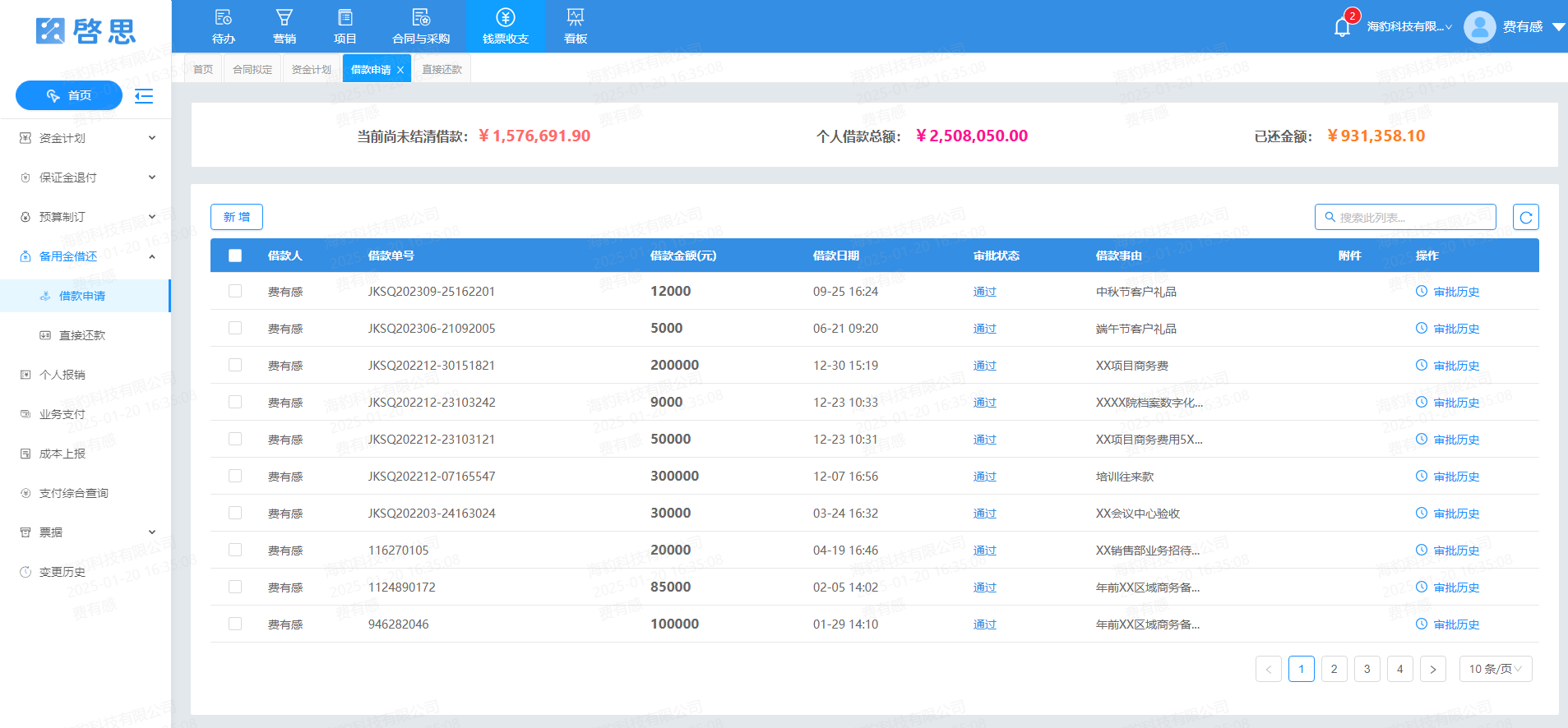1568x728 pixels.
Task: Click the 变更历史 clock icon
Action: tap(25, 572)
